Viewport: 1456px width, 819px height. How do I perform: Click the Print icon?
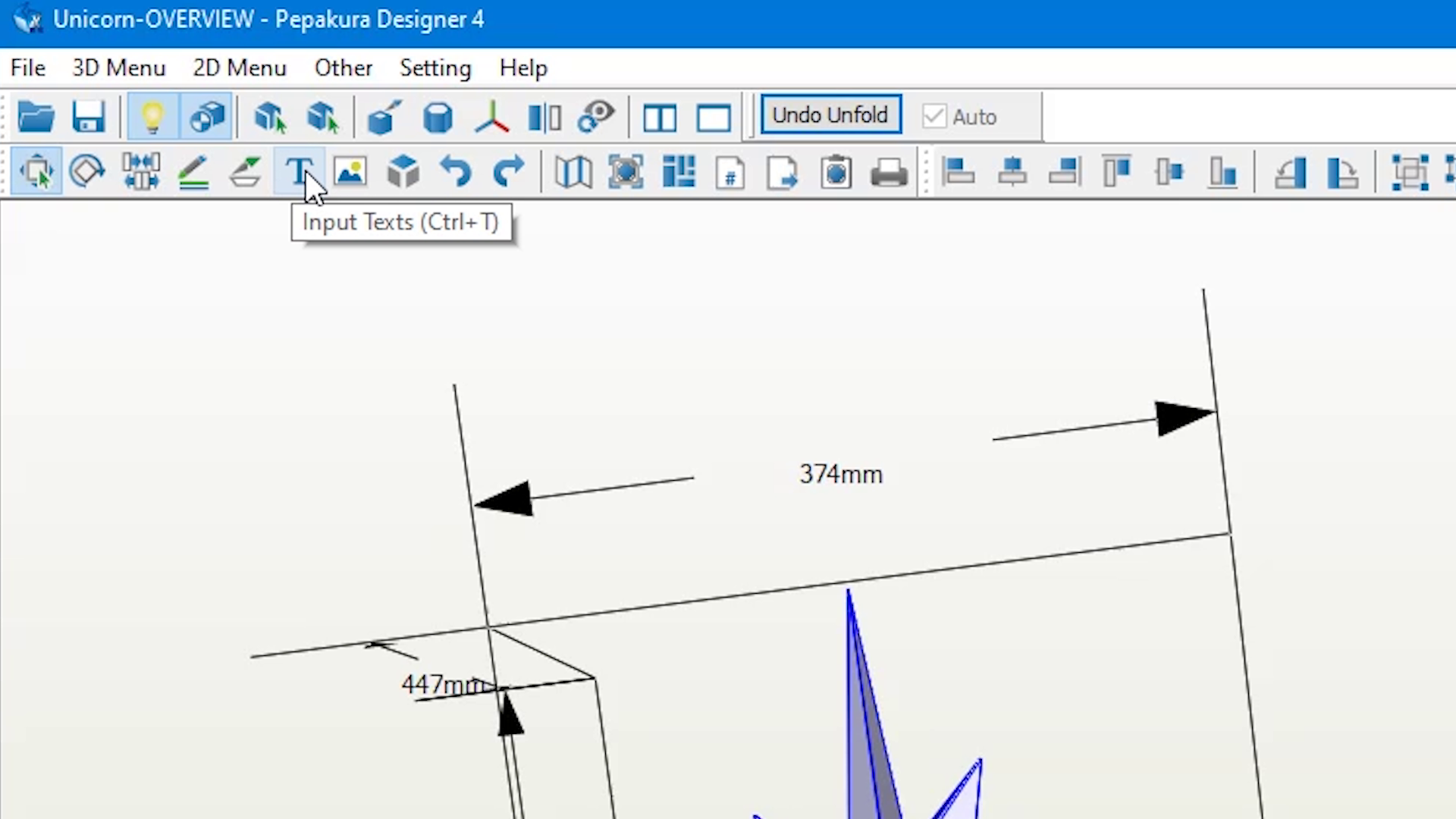click(x=889, y=172)
